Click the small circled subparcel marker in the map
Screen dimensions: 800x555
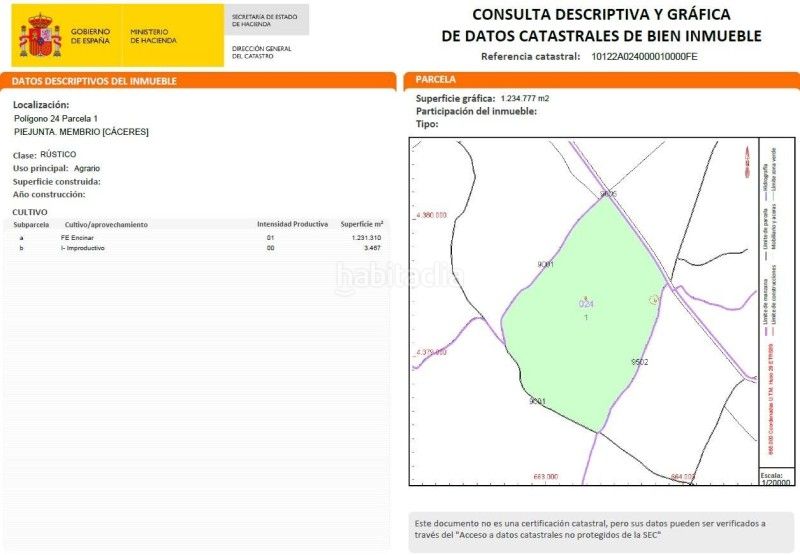pos(654,300)
